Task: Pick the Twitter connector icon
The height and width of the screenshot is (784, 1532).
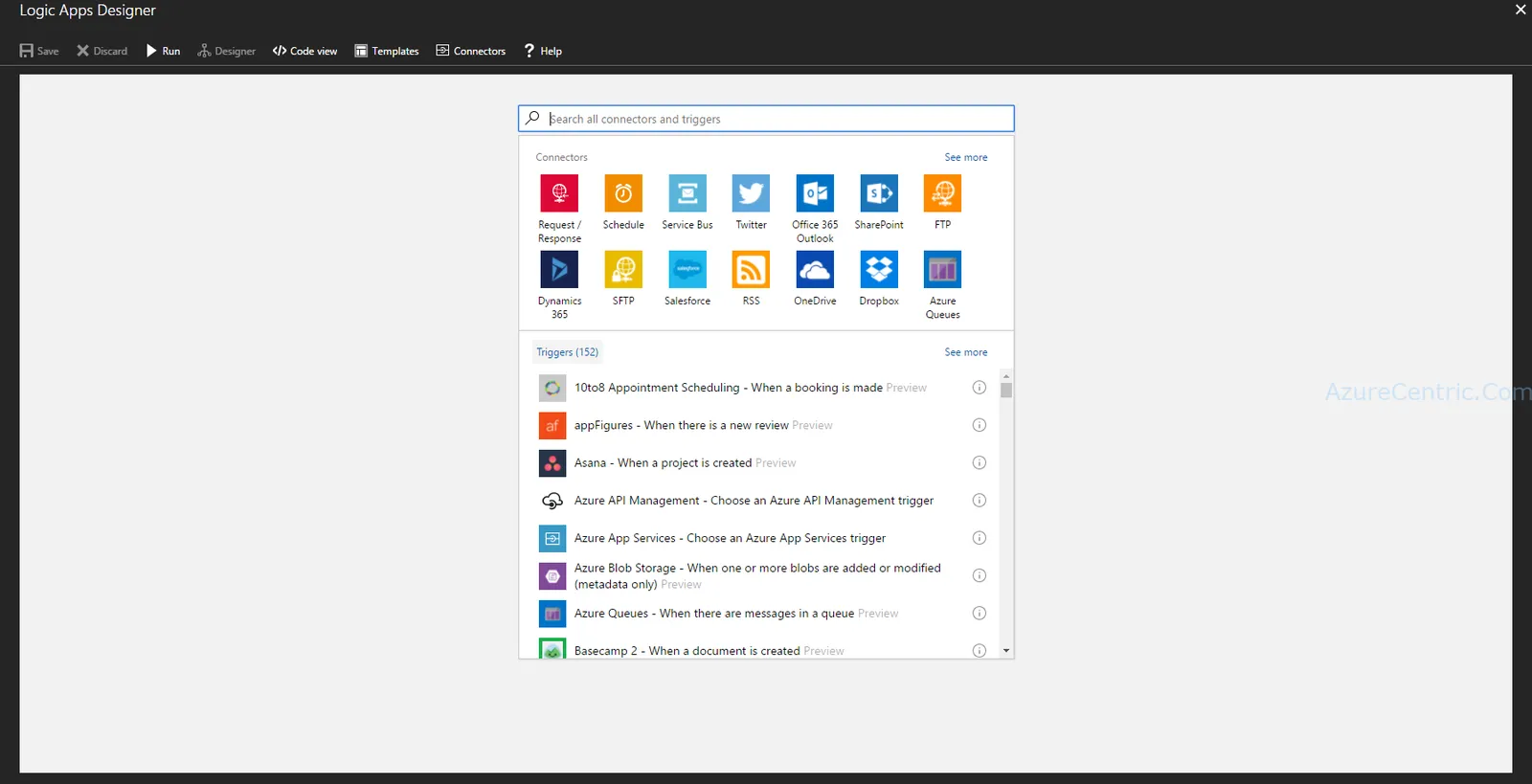Action: coord(751,193)
